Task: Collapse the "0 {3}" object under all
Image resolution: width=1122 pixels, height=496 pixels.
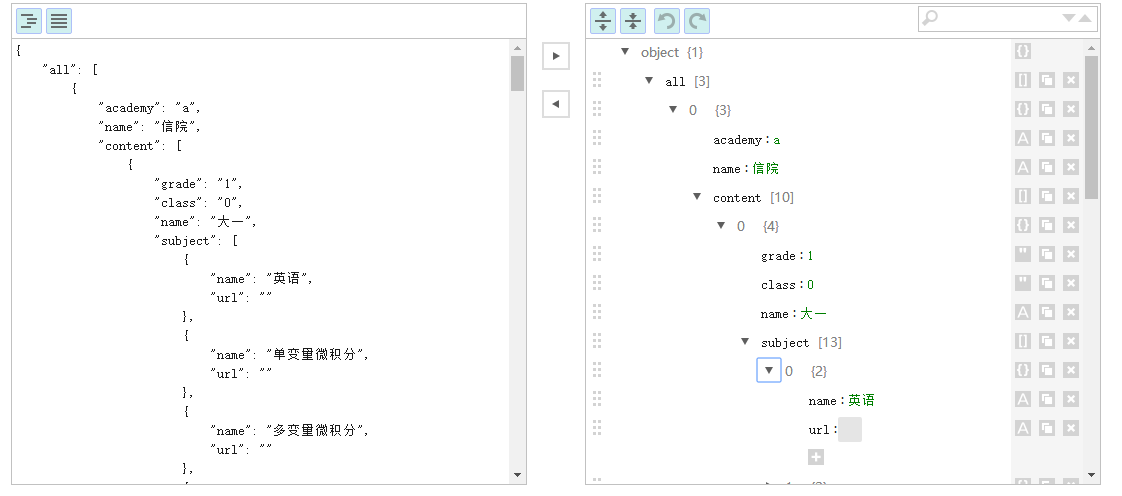Action: pos(673,110)
